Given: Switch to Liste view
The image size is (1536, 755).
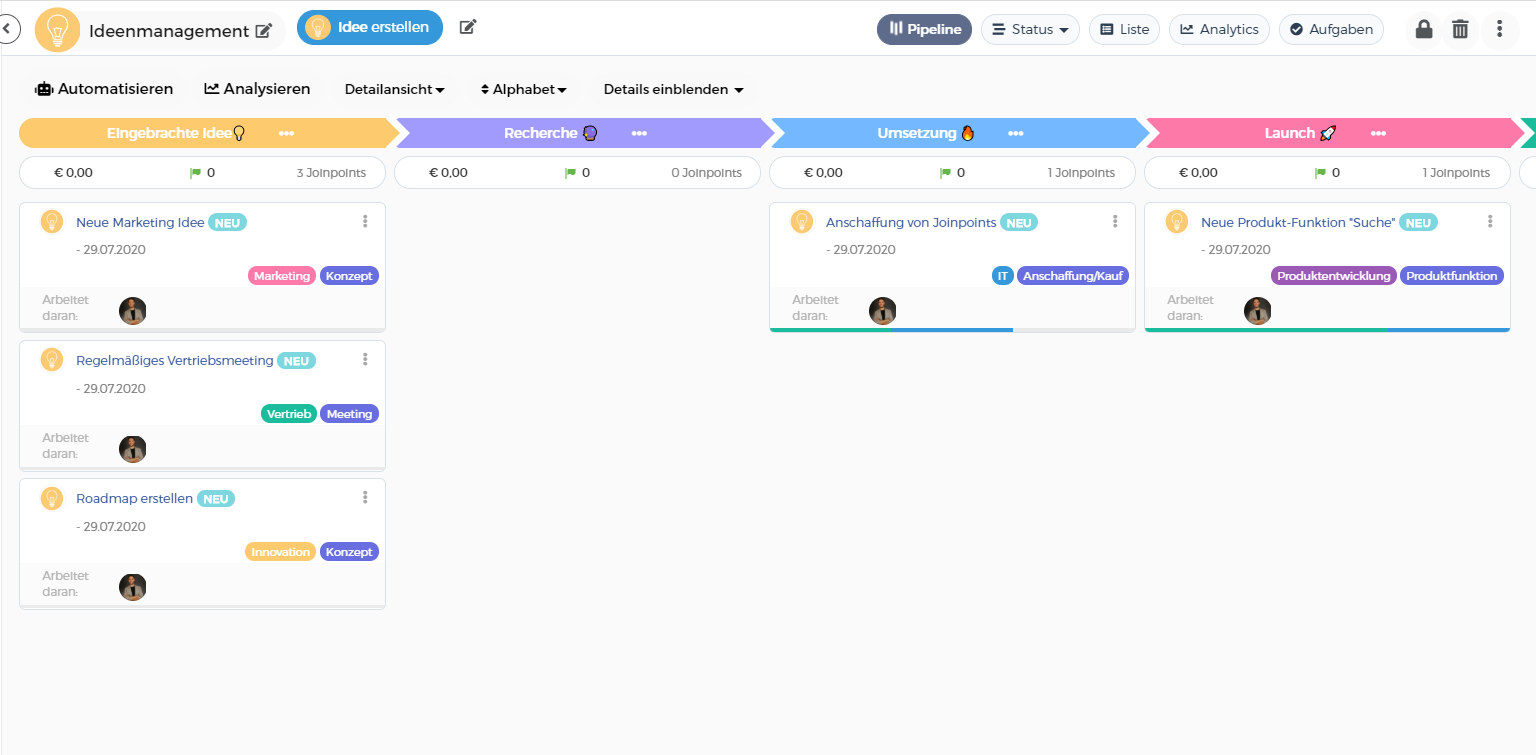Looking at the screenshot, I should (x=1124, y=29).
